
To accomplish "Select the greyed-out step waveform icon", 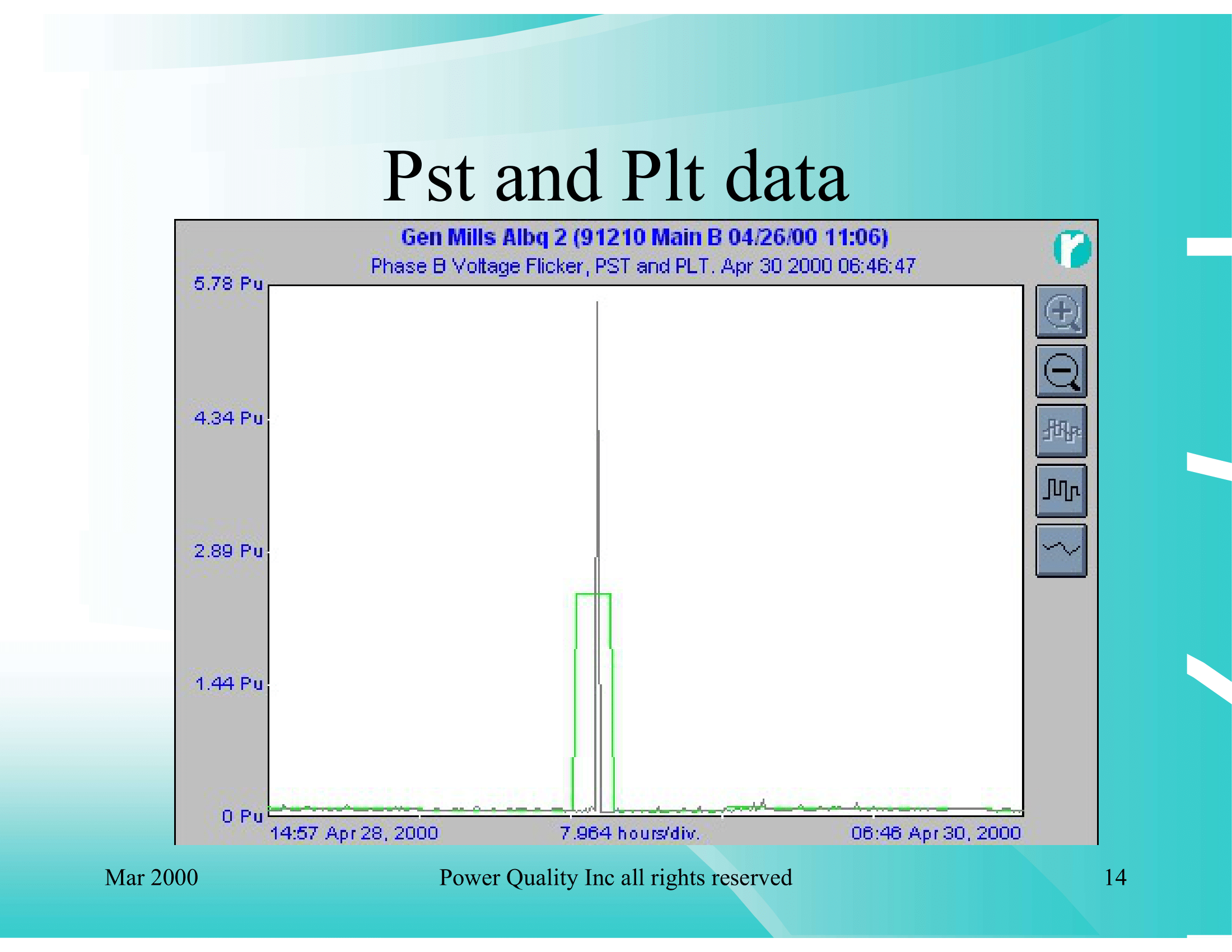I will click(1061, 431).
